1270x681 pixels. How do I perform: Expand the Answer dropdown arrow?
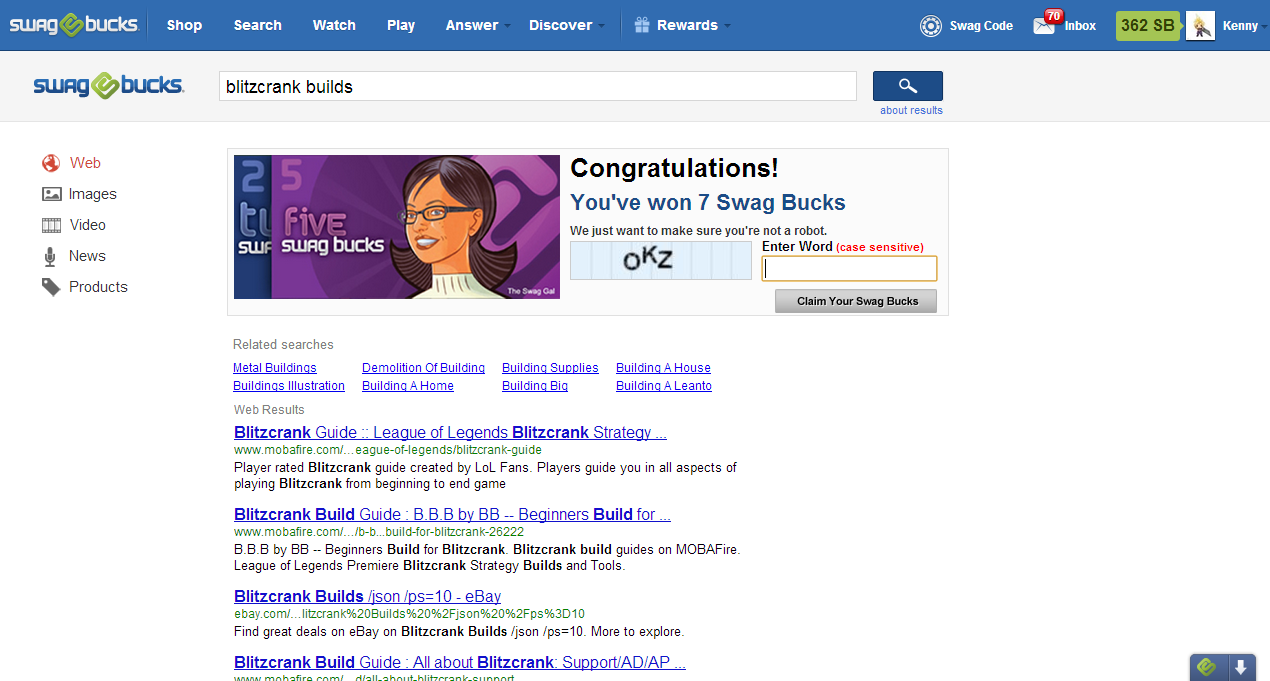(508, 26)
